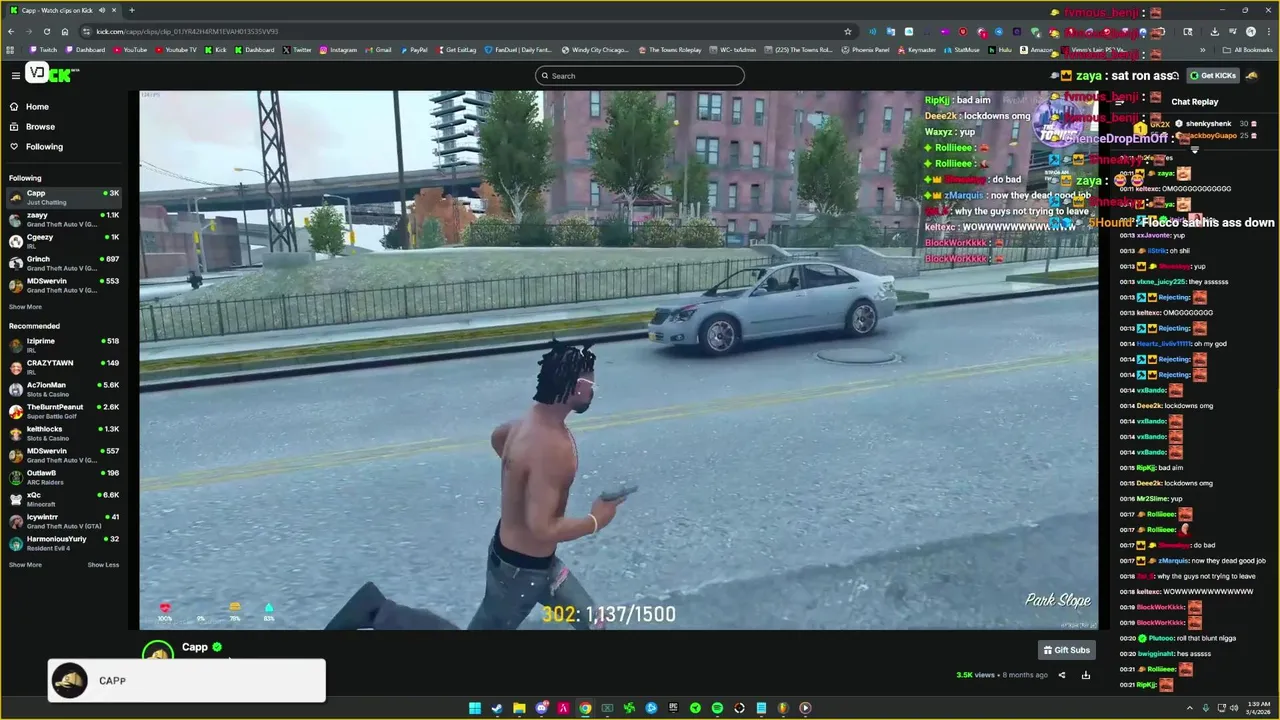Click the browser home icon
This screenshot has width=1280, height=720.
click(64, 31)
